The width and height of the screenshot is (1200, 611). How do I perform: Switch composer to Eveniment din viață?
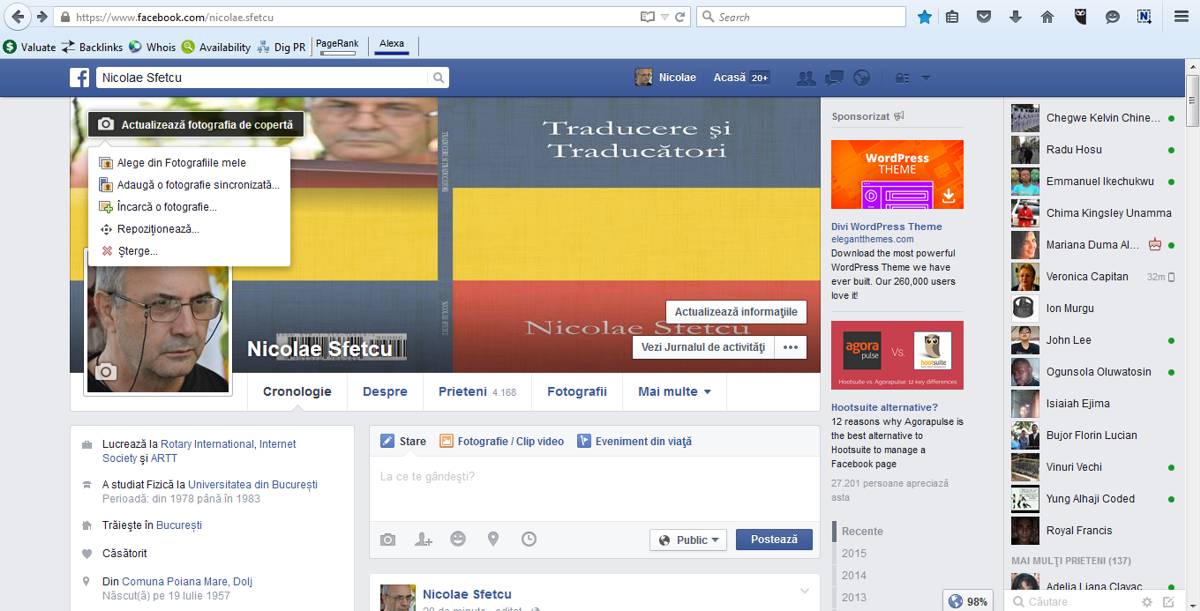pyautogui.click(x=634, y=441)
